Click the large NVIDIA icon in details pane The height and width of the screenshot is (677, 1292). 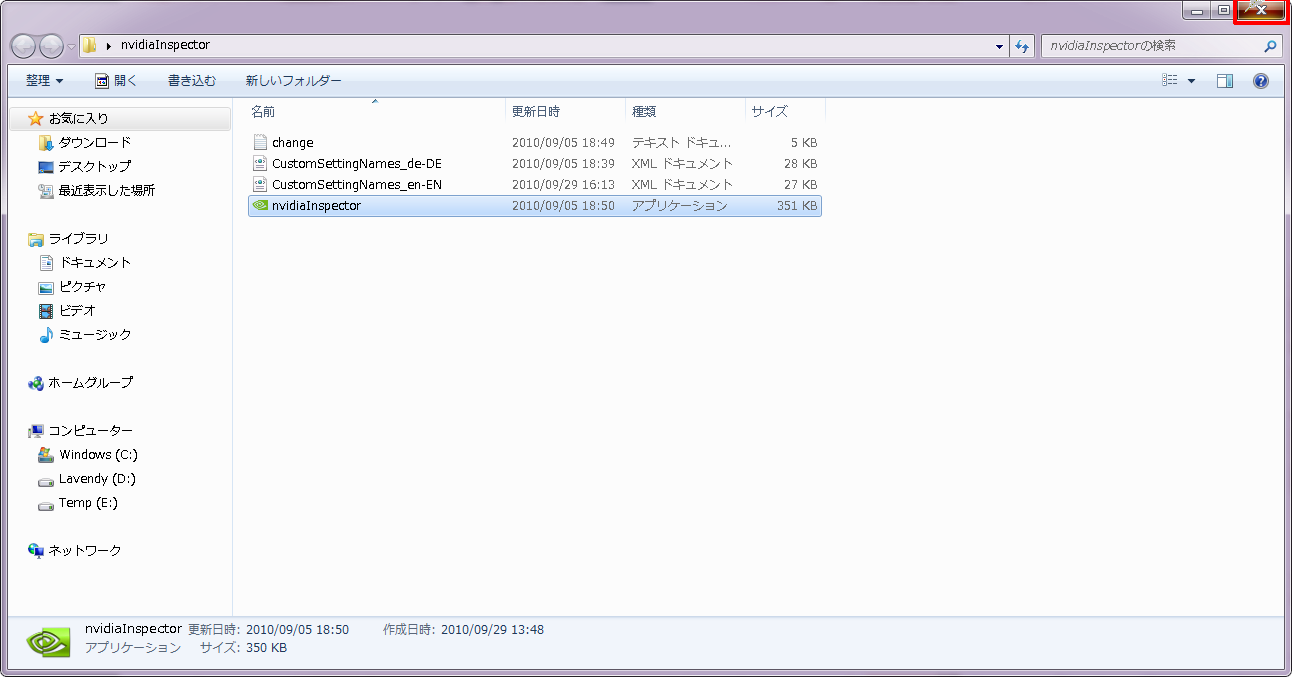(x=49, y=640)
